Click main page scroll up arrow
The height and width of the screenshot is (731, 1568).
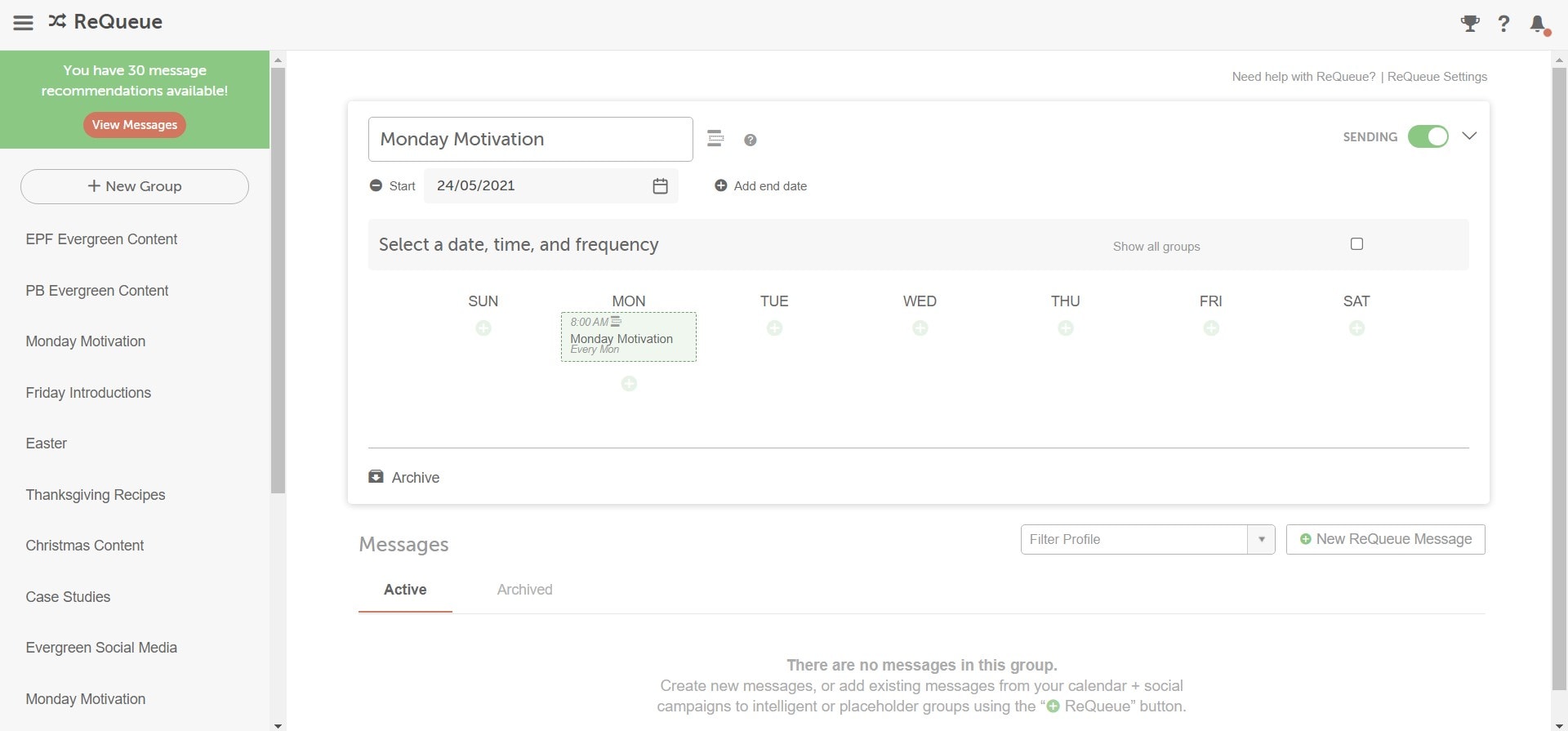point(1559,60)
